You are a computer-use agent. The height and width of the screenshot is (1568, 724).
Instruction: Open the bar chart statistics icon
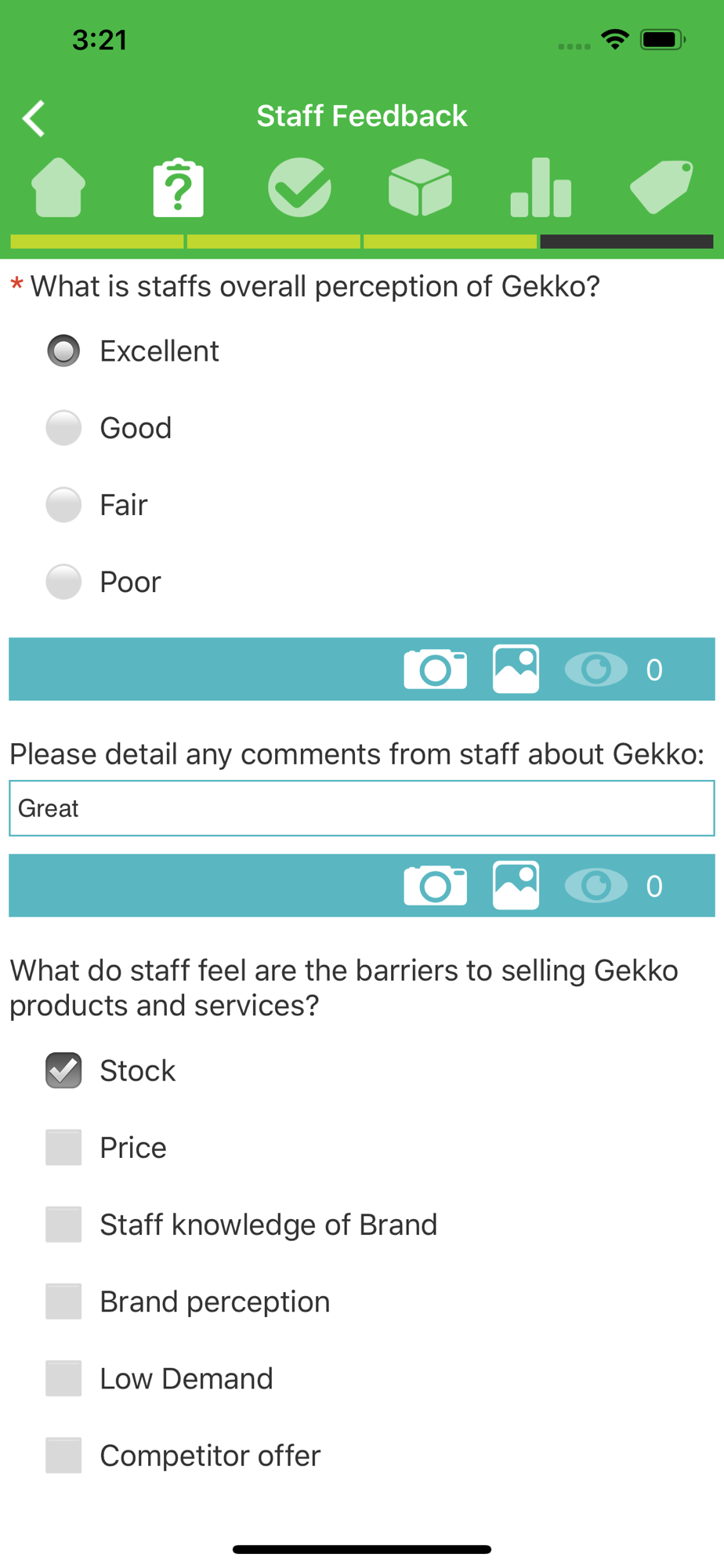541,187
